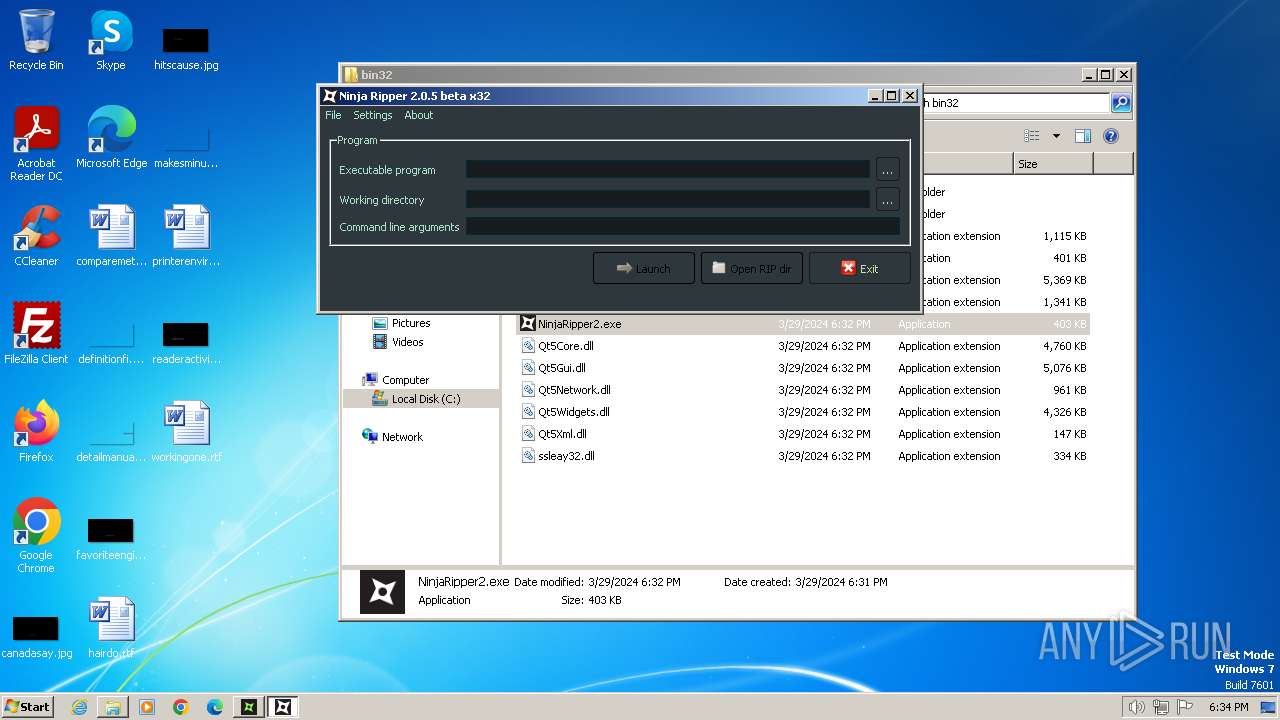The image size is (1280, 720).
Task: Select Computer in navigation pane
Action: (x=396, y=380)
